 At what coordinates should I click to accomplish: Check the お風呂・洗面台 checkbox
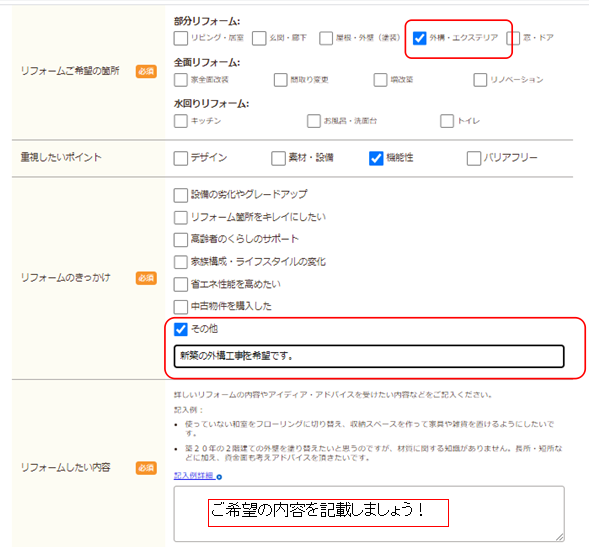click(x=314, y=121)
